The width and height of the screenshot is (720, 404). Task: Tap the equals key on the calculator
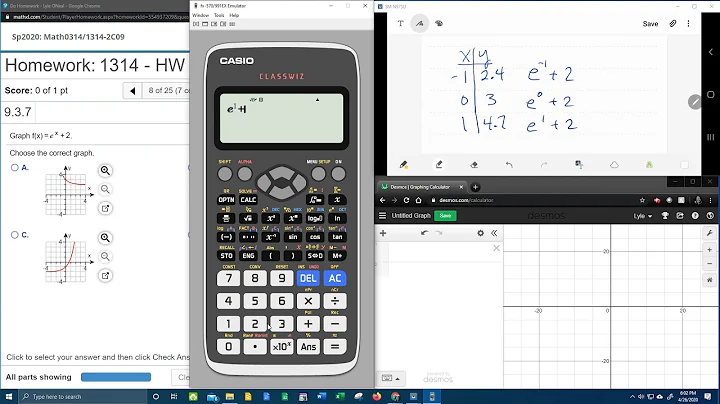[335, 347]
